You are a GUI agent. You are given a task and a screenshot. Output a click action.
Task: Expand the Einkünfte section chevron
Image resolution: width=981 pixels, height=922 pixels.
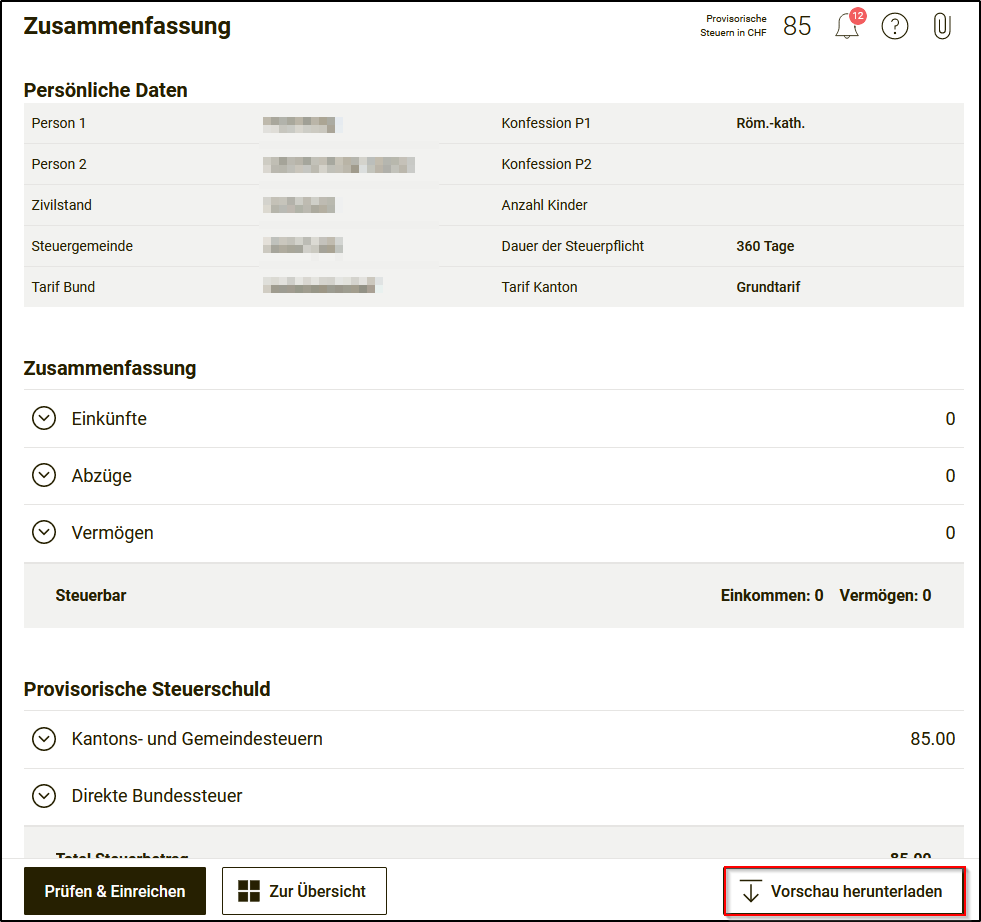[x=44, y=418]
